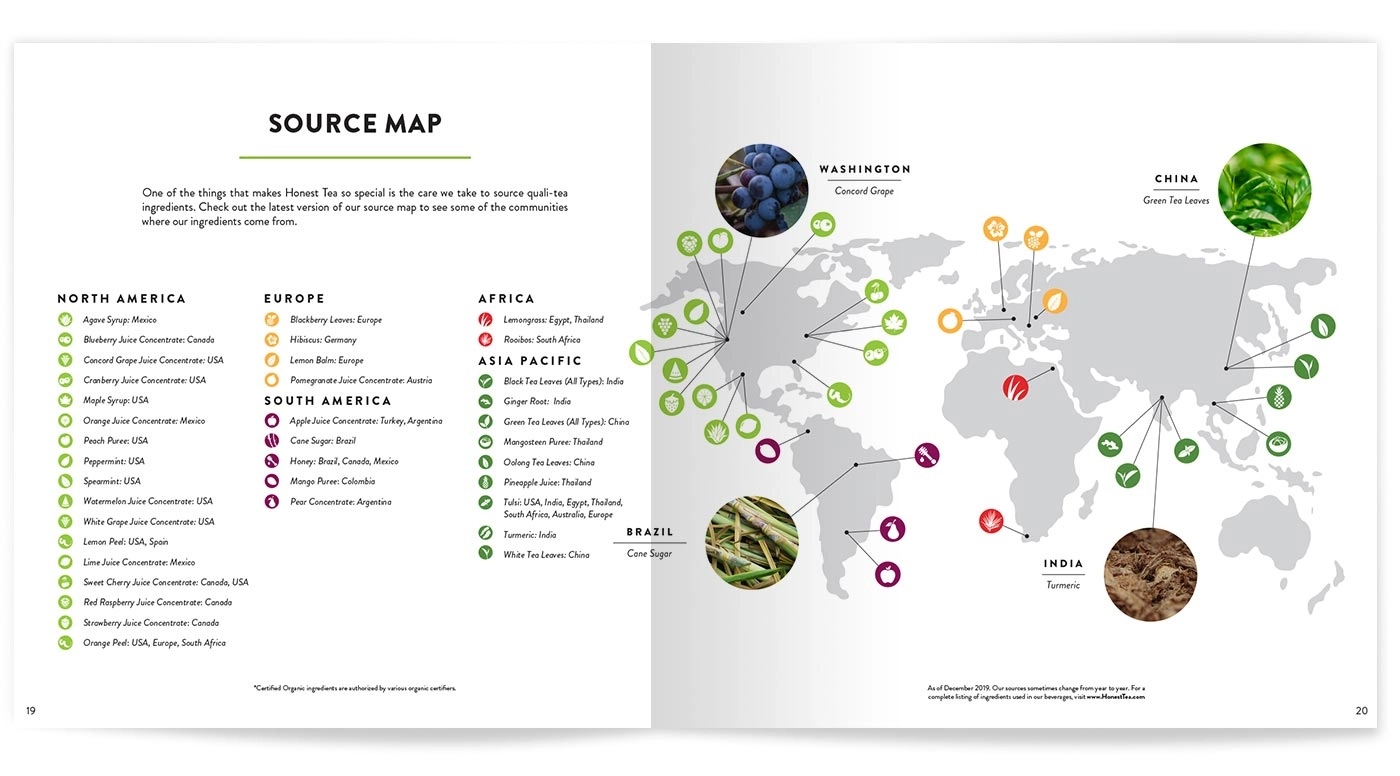Click the orange hibiscus flower icon on map
Image resolution: width=1400 pixels, height=776 pixels.
995,228
